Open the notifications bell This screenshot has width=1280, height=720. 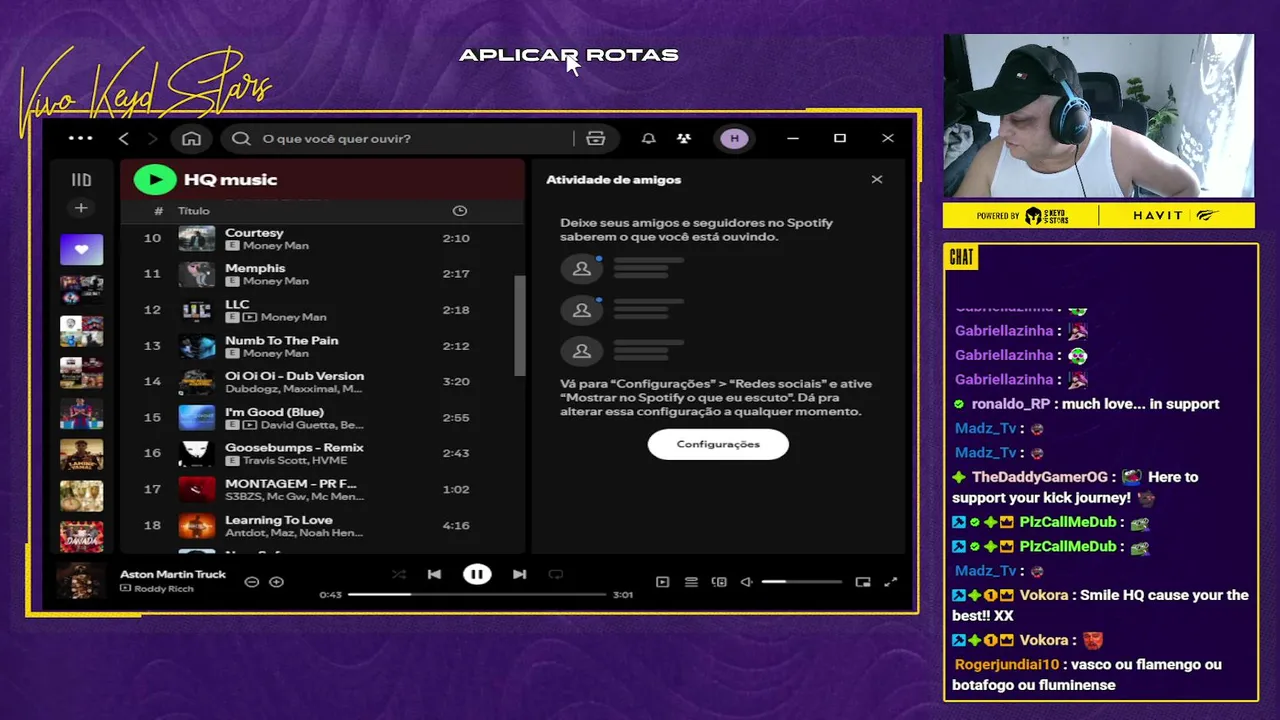coord(648,138)
